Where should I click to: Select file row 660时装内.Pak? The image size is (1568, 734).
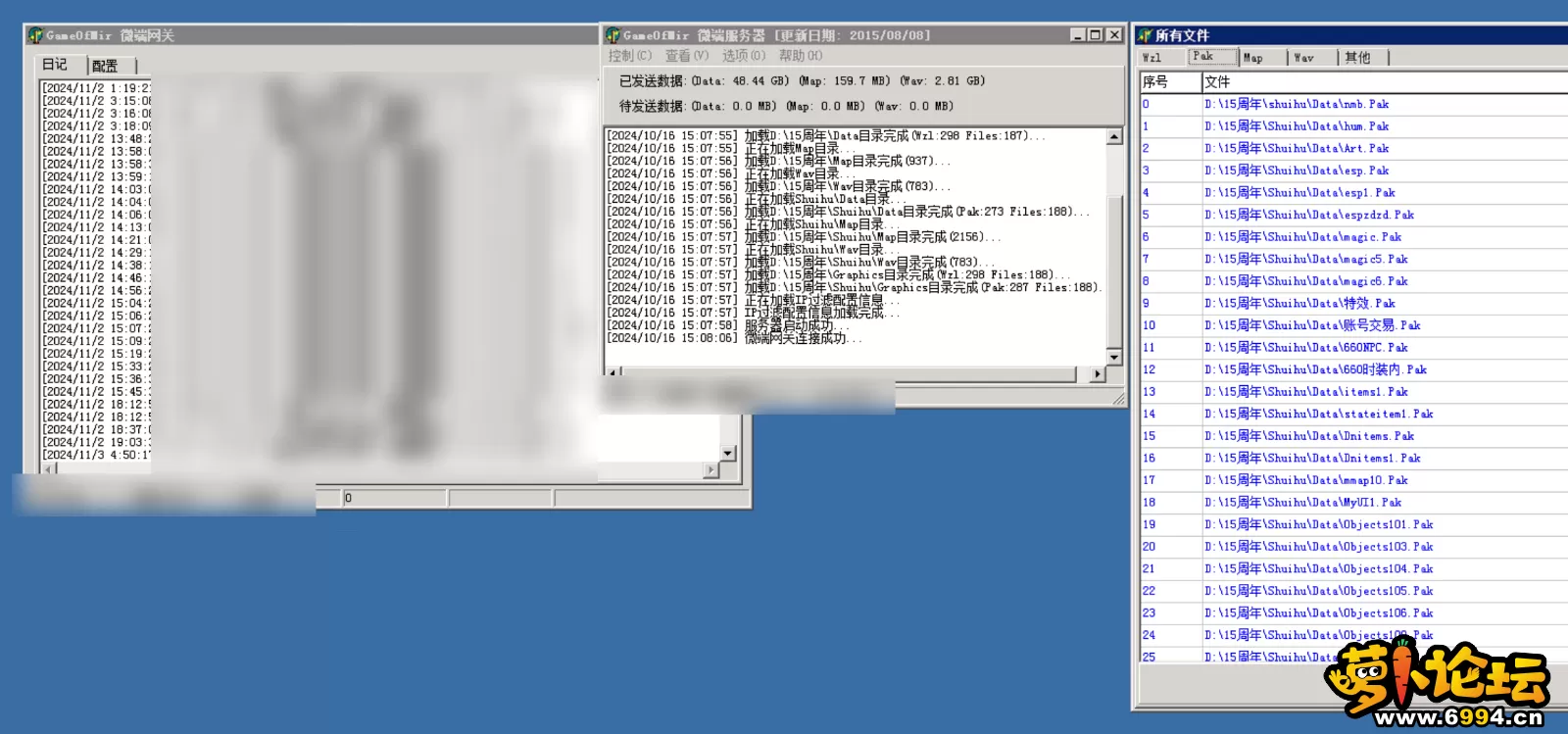tap(1353, 369)
